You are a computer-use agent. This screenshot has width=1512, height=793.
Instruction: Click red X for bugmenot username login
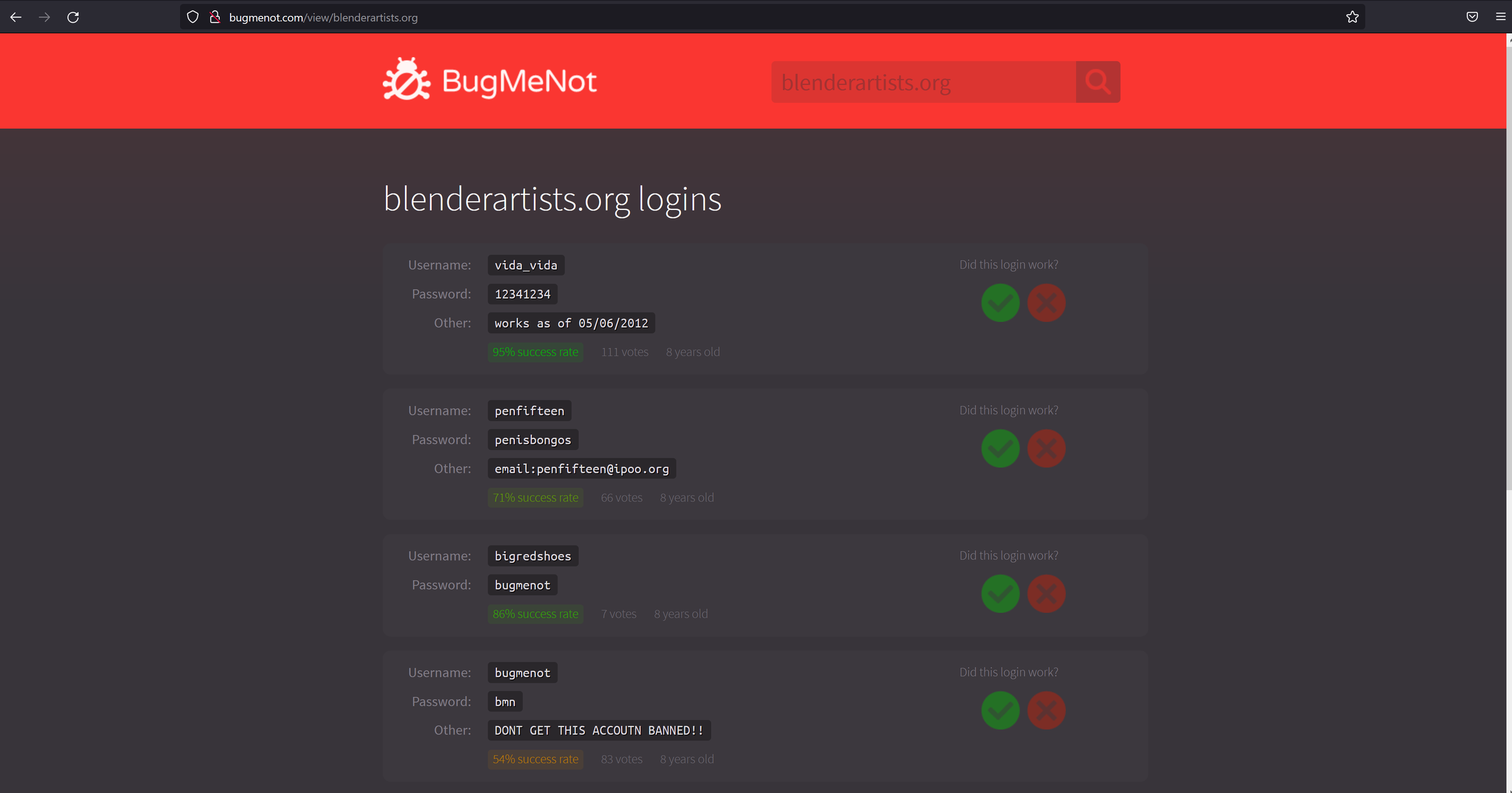coord(1046,710)
